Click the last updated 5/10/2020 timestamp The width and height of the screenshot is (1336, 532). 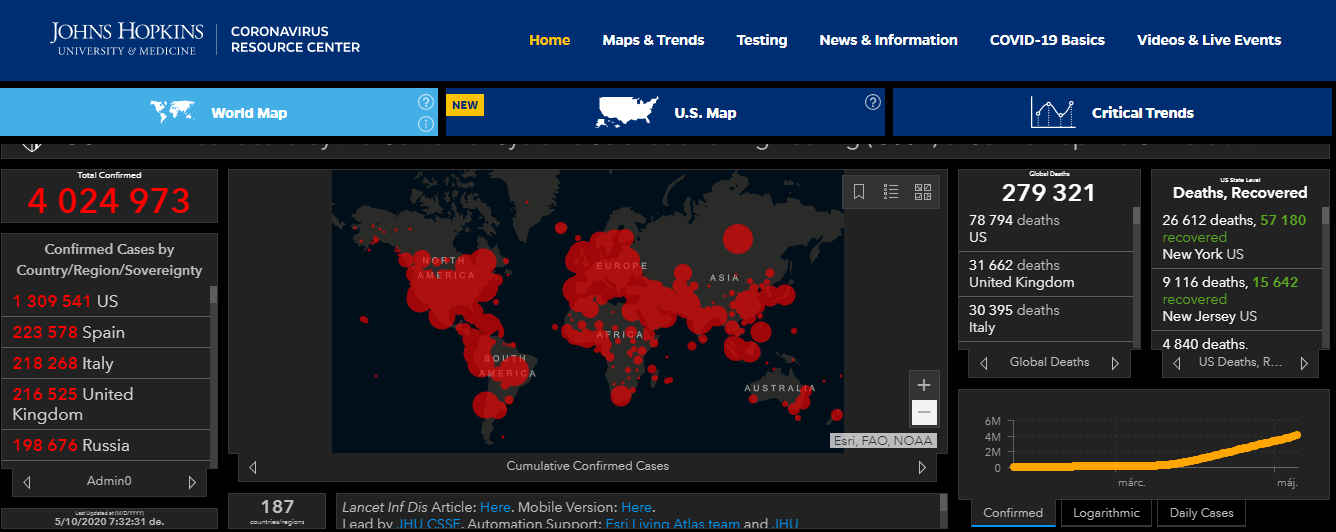pos(109,520)
